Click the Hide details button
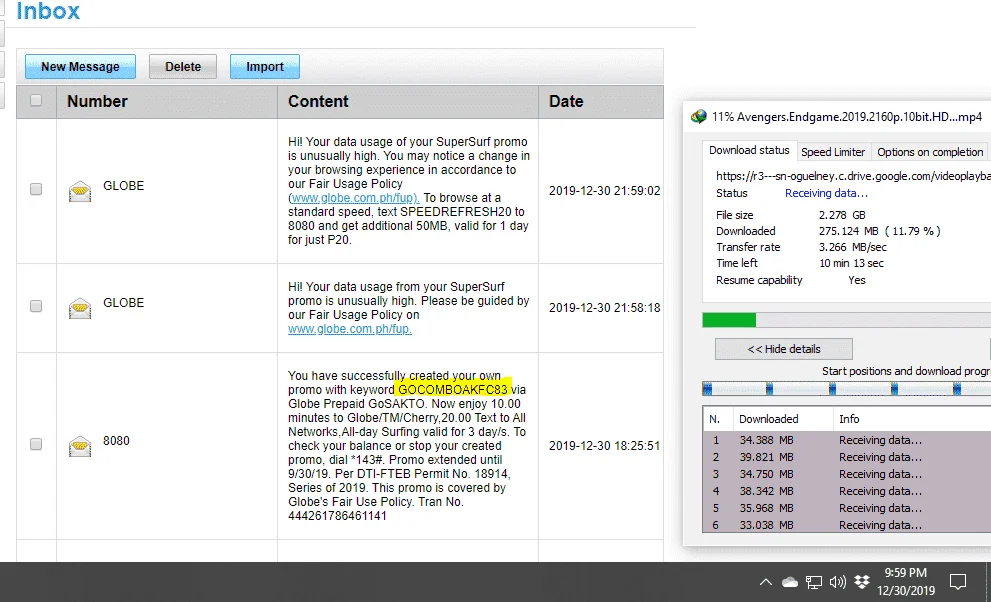 [x=784, y=349]
